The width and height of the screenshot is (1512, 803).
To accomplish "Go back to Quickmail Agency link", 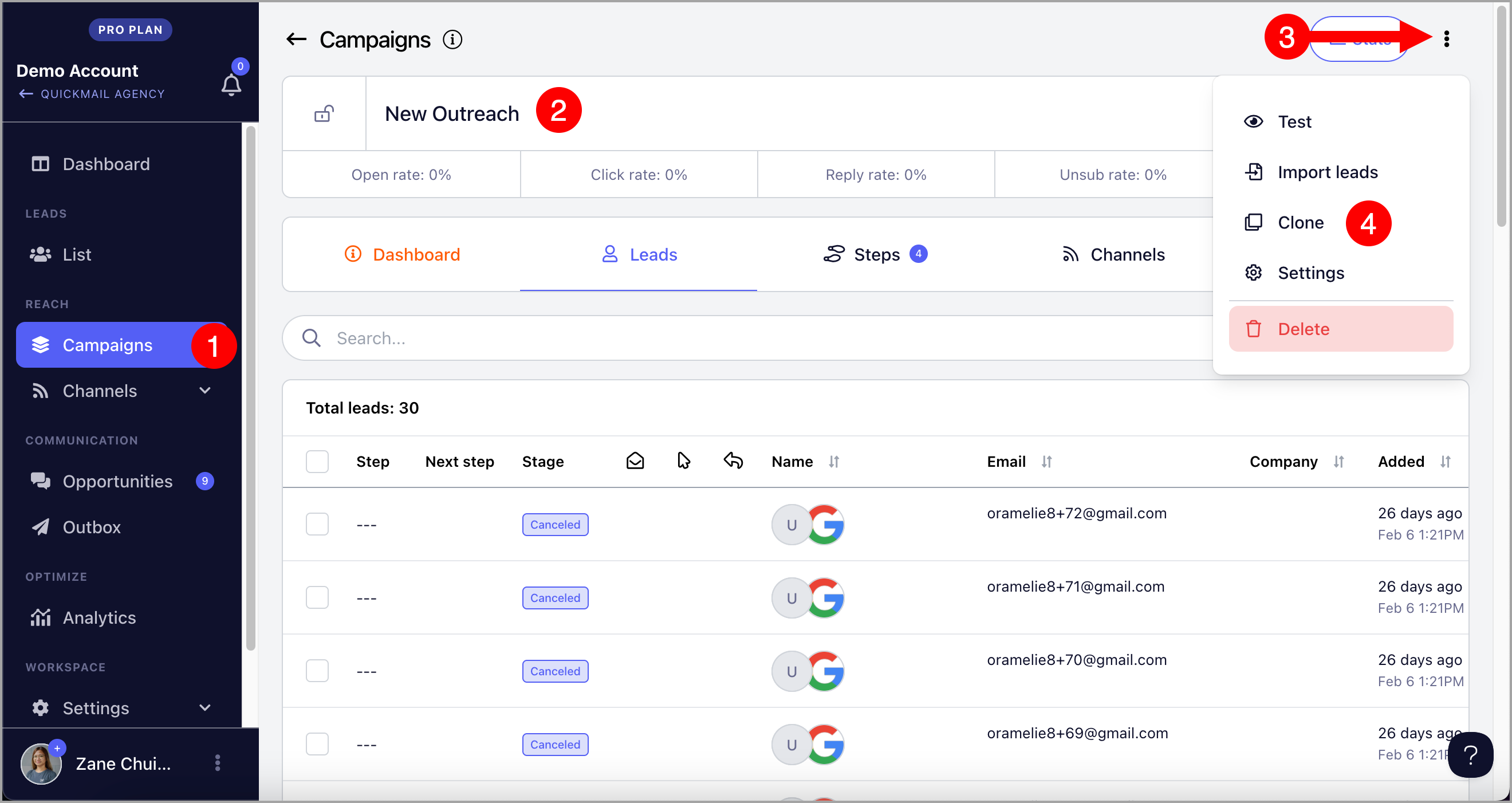I will pyautogui.click(x=92, y=94).
